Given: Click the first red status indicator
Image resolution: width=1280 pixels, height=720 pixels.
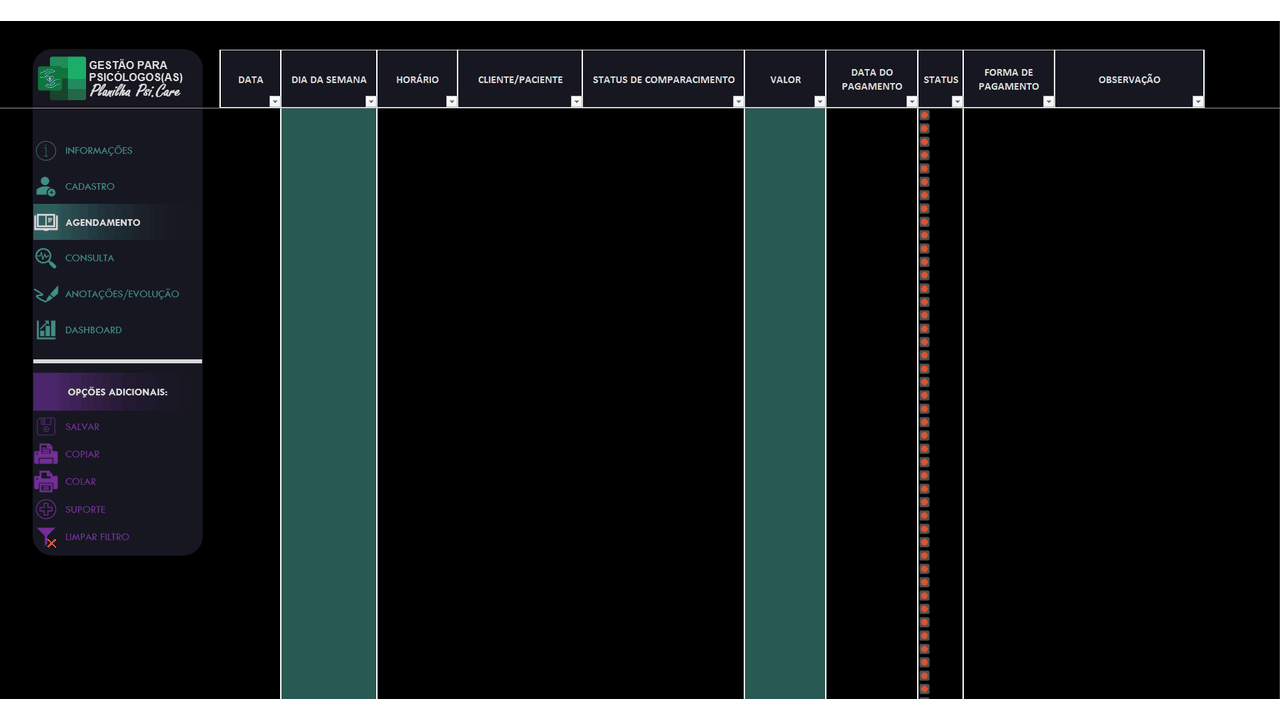Looking at the screenshot, I should point(925,115).
